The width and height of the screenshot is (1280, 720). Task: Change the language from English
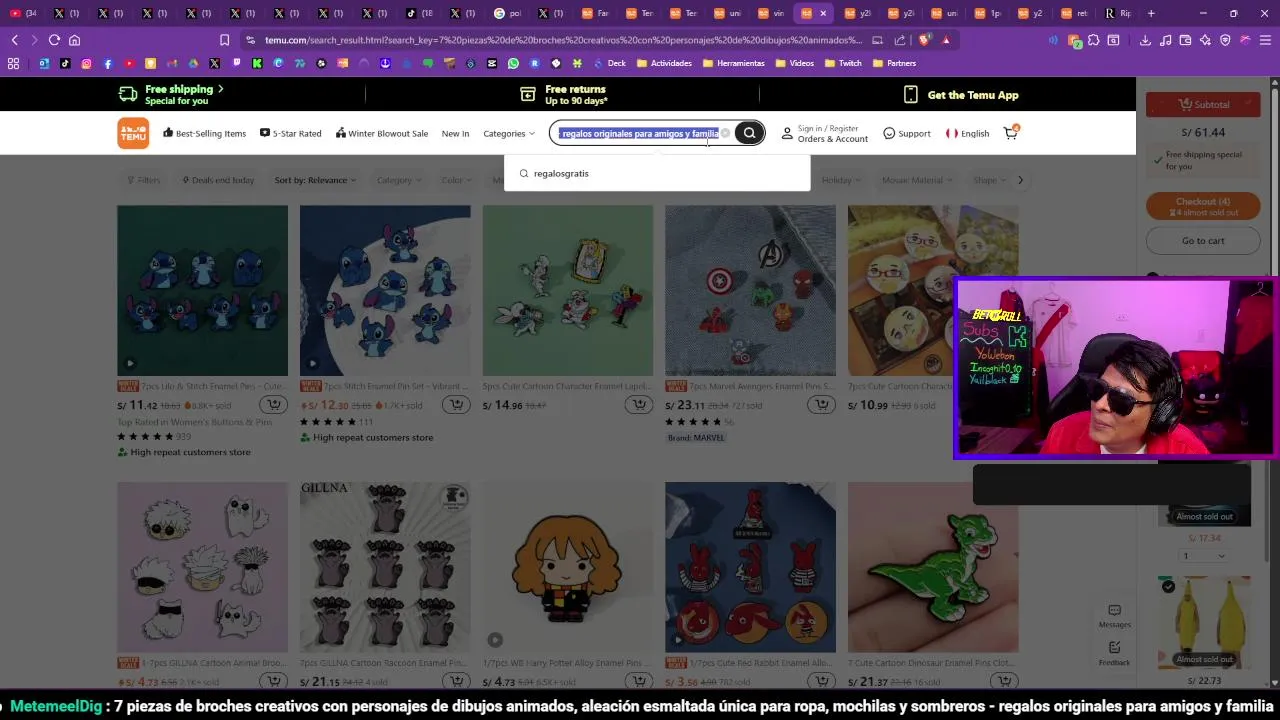[x=967, y=133]
